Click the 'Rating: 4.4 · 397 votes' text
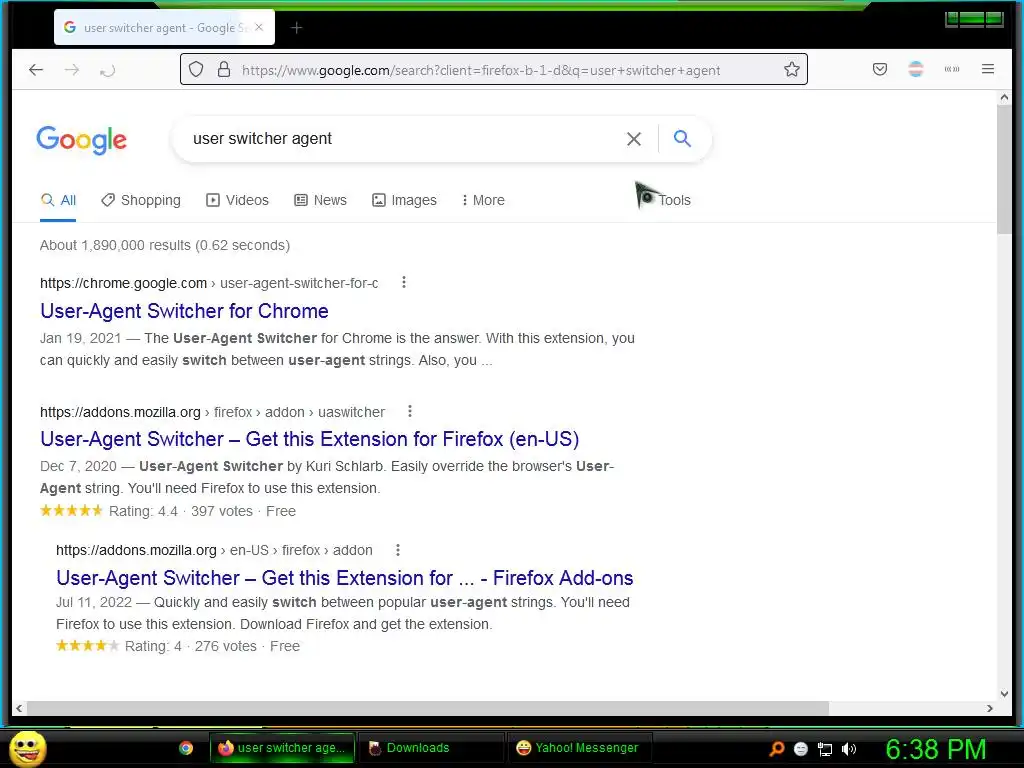Viewport: 1024px width, 768px height. [x=181, y=511]
